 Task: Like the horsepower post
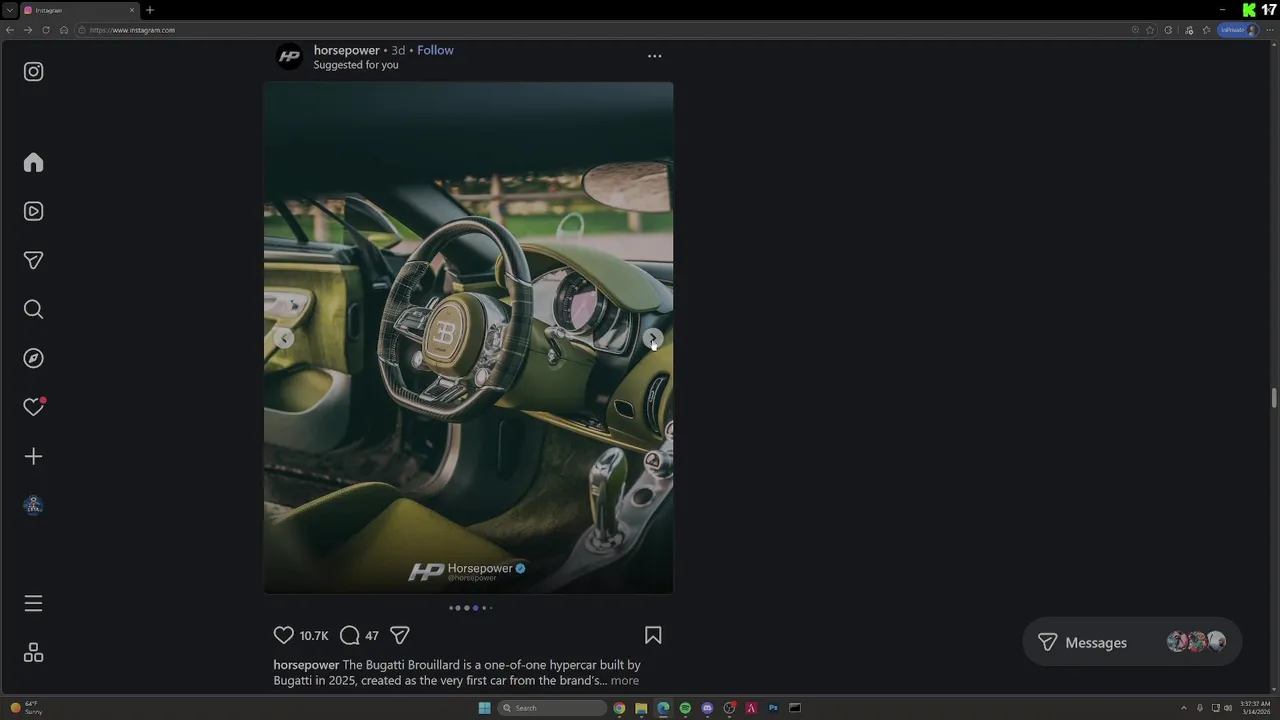(284, 635)
